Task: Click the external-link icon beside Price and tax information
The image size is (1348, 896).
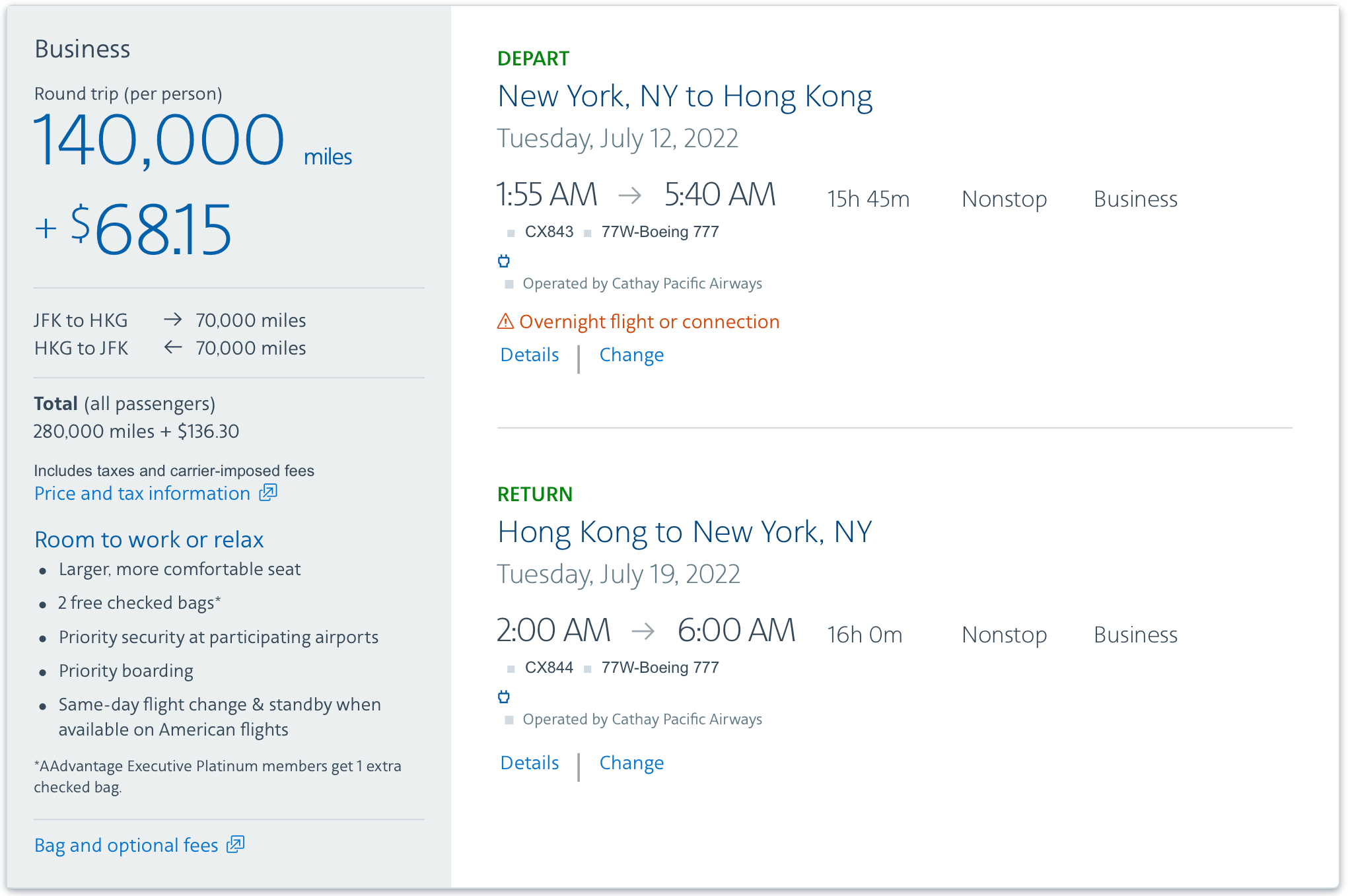Action: pos(267,493)
